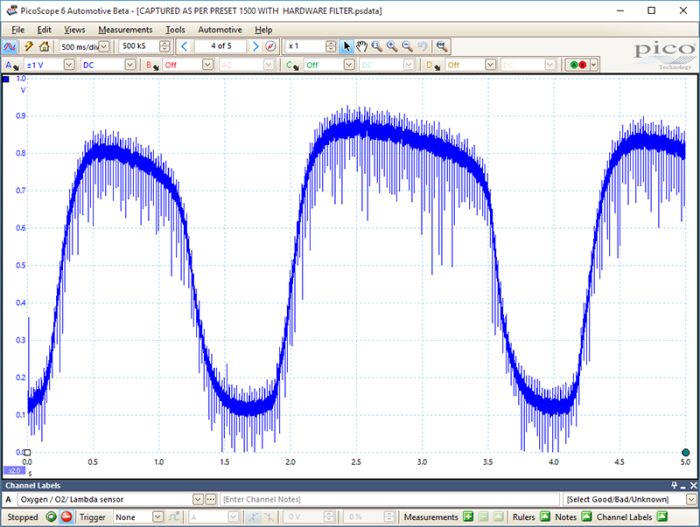Open the Select Good/Bad/Unknown dropdown
700x527 pixels.
[691, 499]
